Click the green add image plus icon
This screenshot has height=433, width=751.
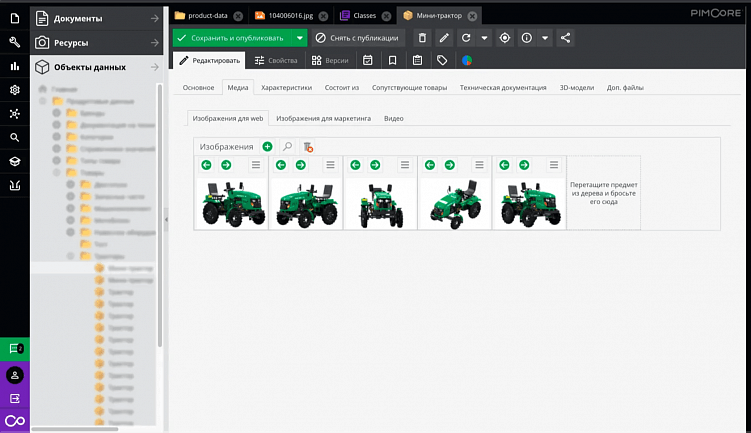coord(267,147)
